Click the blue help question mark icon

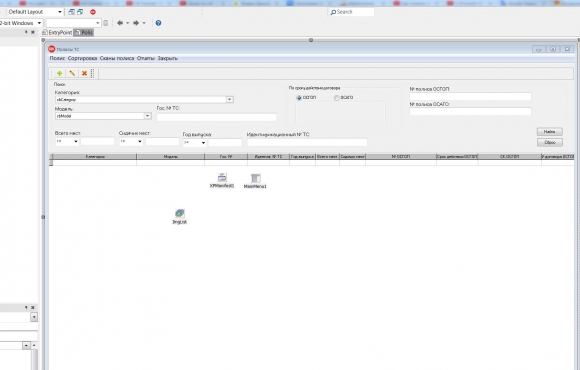tap(158, 23)
